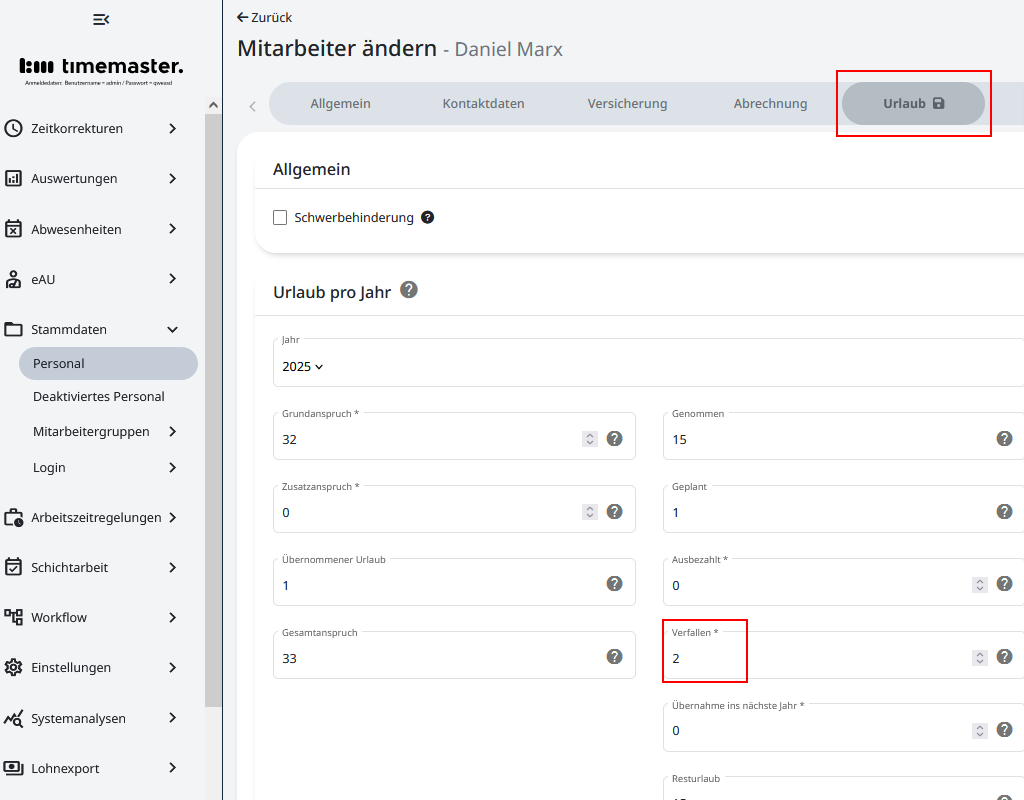Go back using the Zurück link

tap(264, 17)
